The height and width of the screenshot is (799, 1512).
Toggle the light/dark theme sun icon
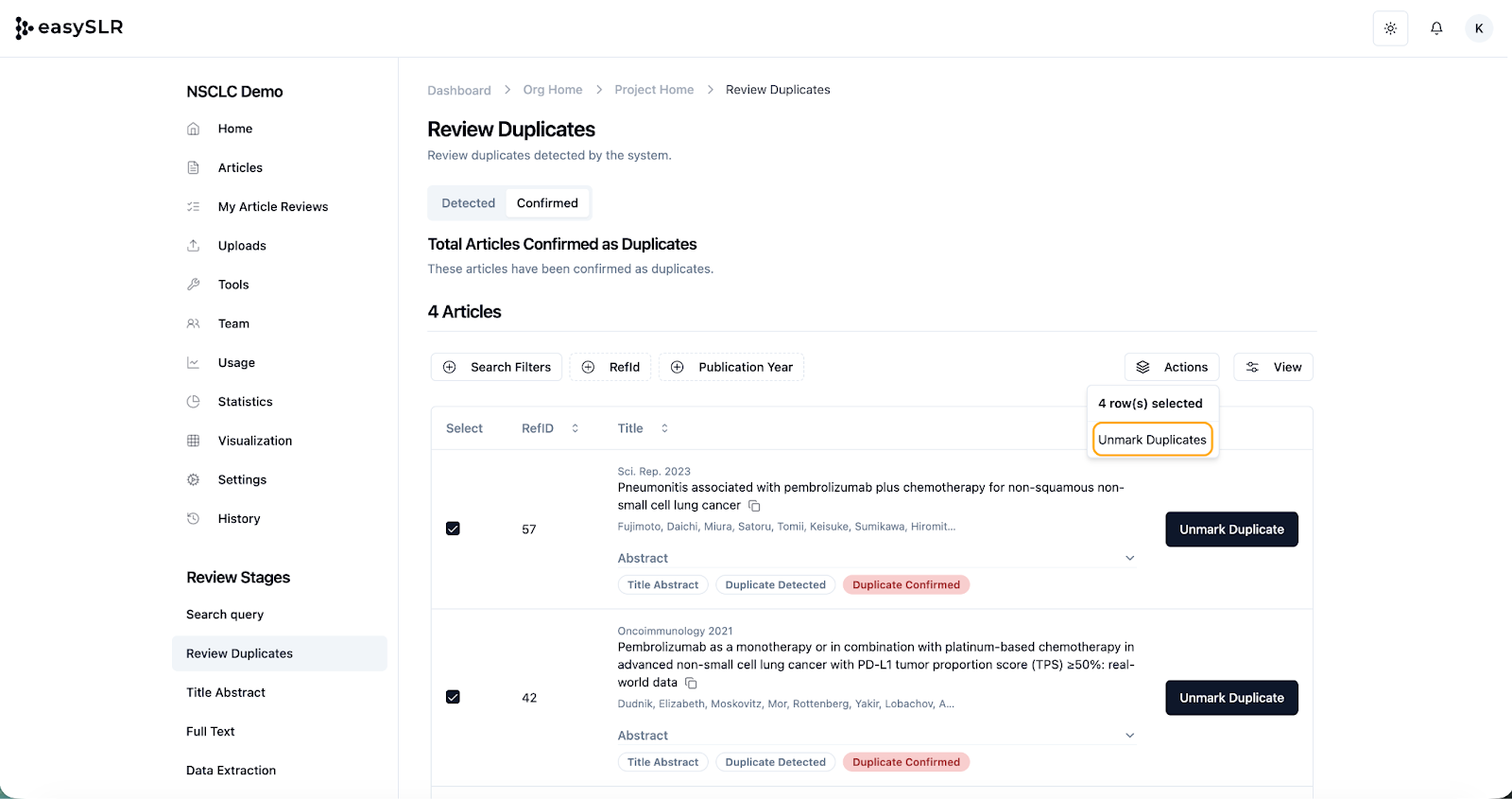[x=1390, y=28]
